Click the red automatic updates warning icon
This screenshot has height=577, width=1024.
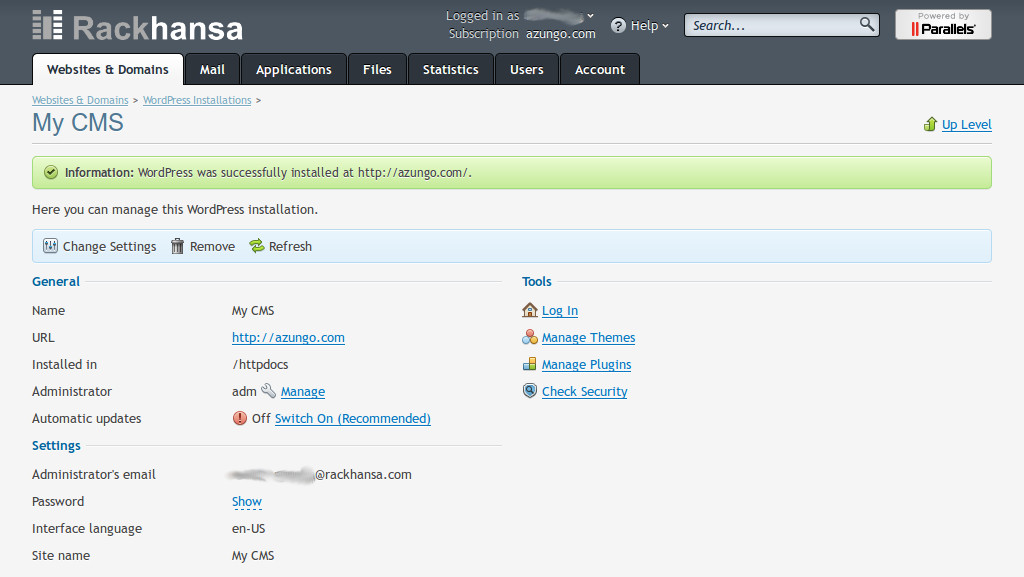[240, 418]
